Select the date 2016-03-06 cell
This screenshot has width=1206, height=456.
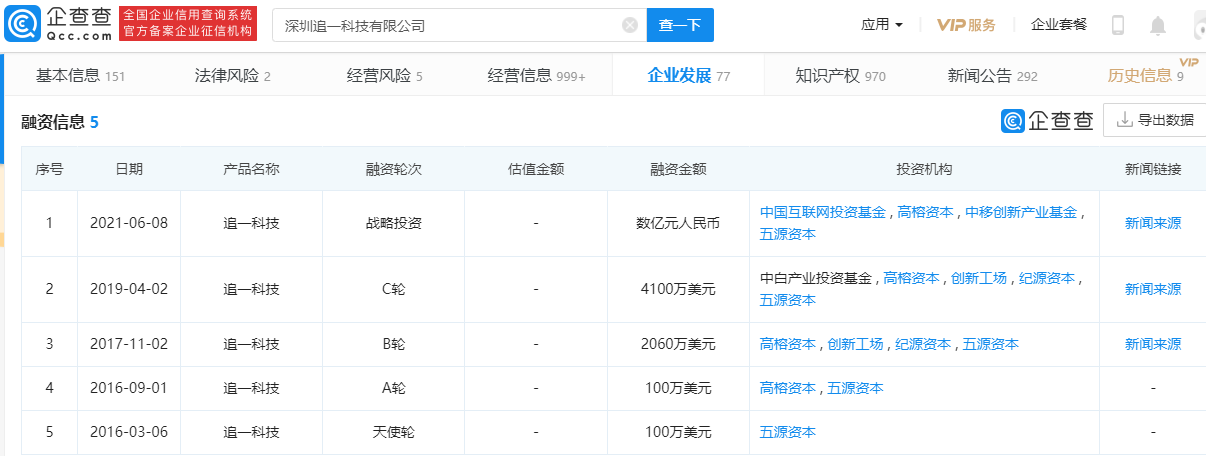[129, 432]
